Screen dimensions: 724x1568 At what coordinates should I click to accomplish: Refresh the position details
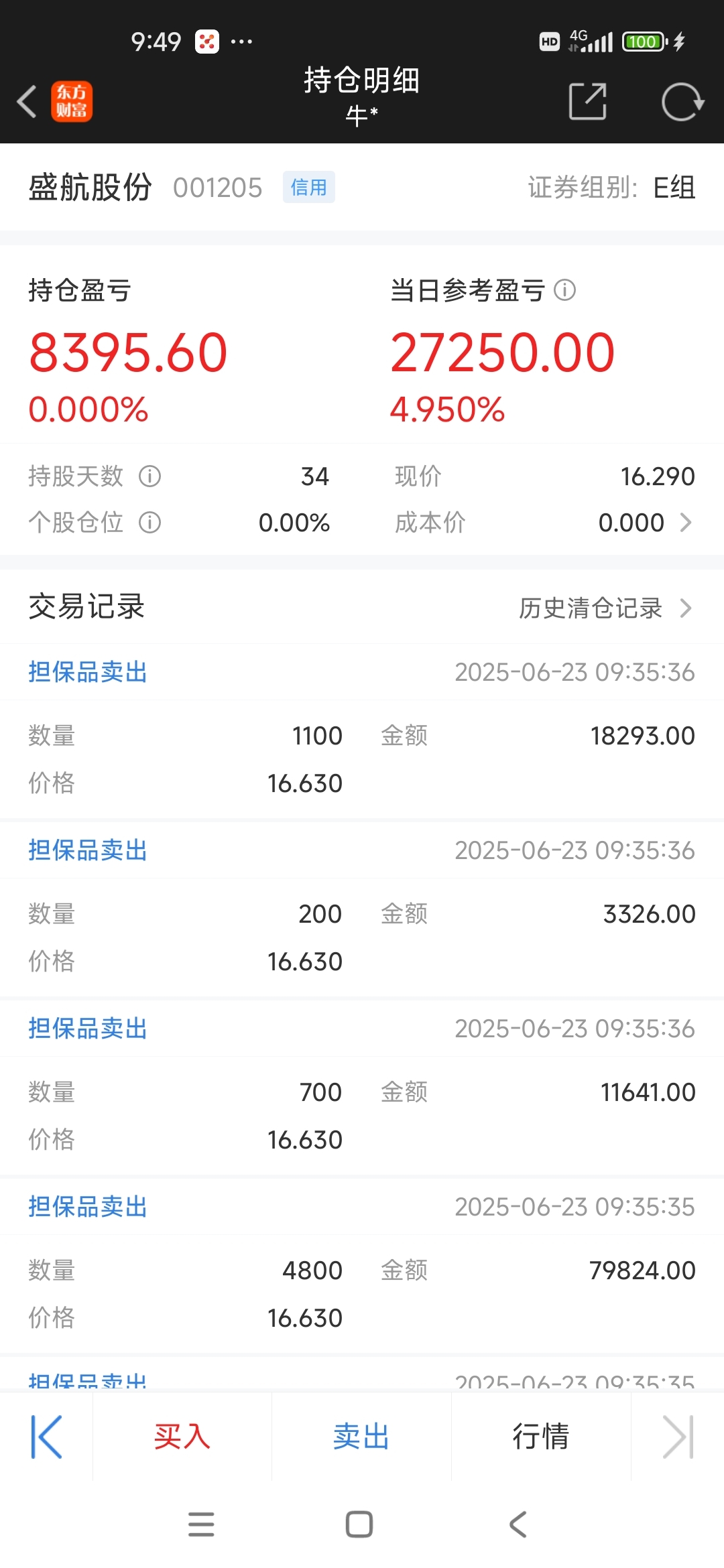point(682,102)
